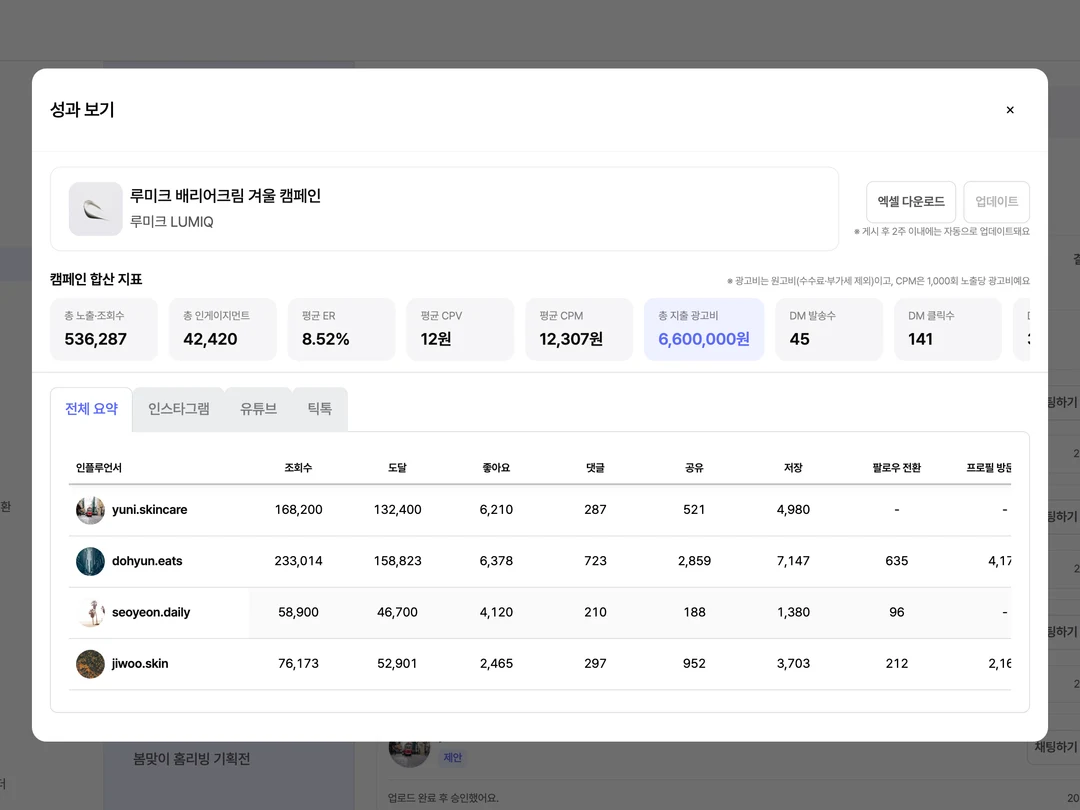Click the 업데이트 button
This screenshot has height=810, width=1080.
(x=996, y=202)
